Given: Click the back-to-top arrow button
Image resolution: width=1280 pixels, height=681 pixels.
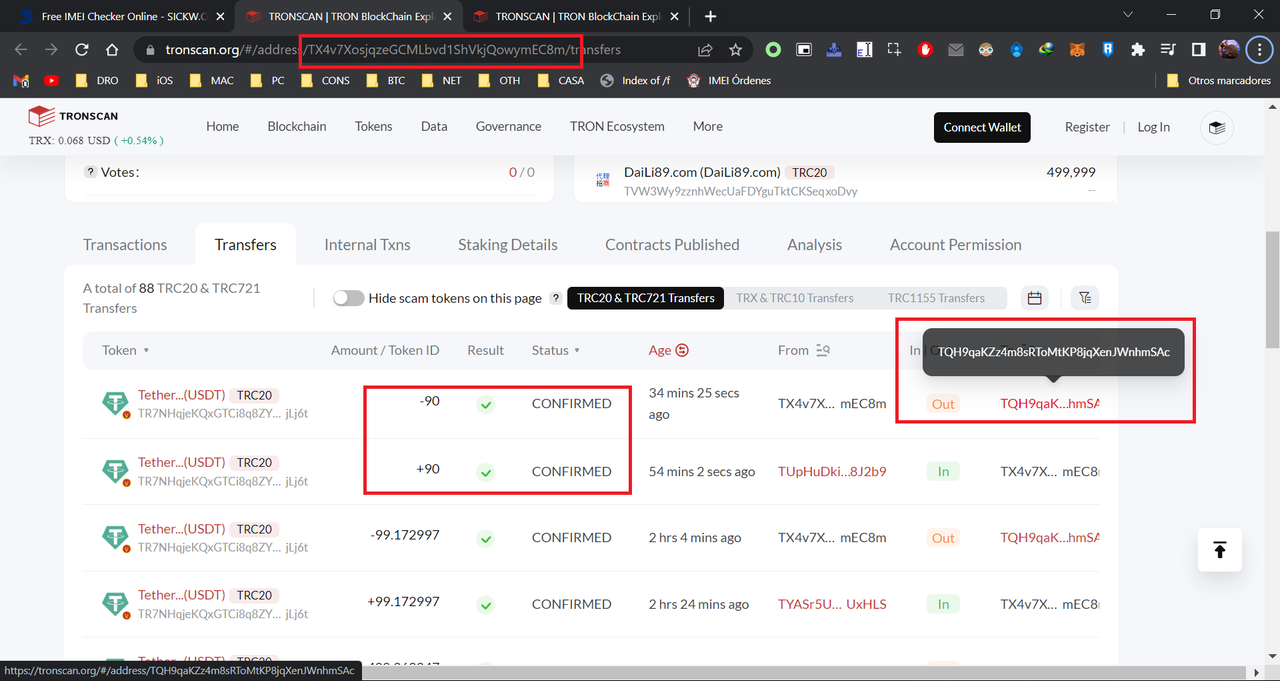Looking at the screenshot, I should 1219,550.
